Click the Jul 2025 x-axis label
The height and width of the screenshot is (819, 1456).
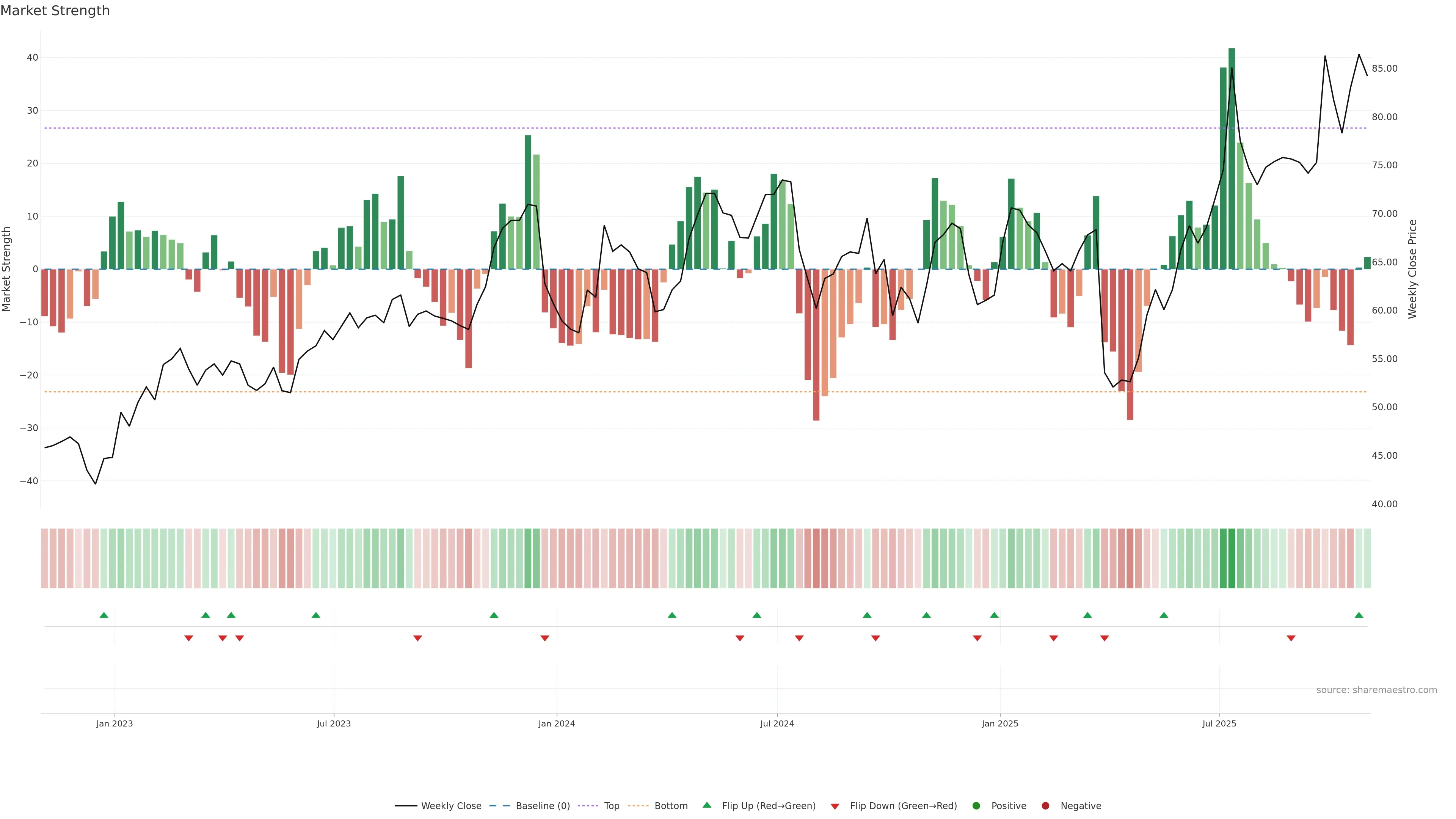1219,723
